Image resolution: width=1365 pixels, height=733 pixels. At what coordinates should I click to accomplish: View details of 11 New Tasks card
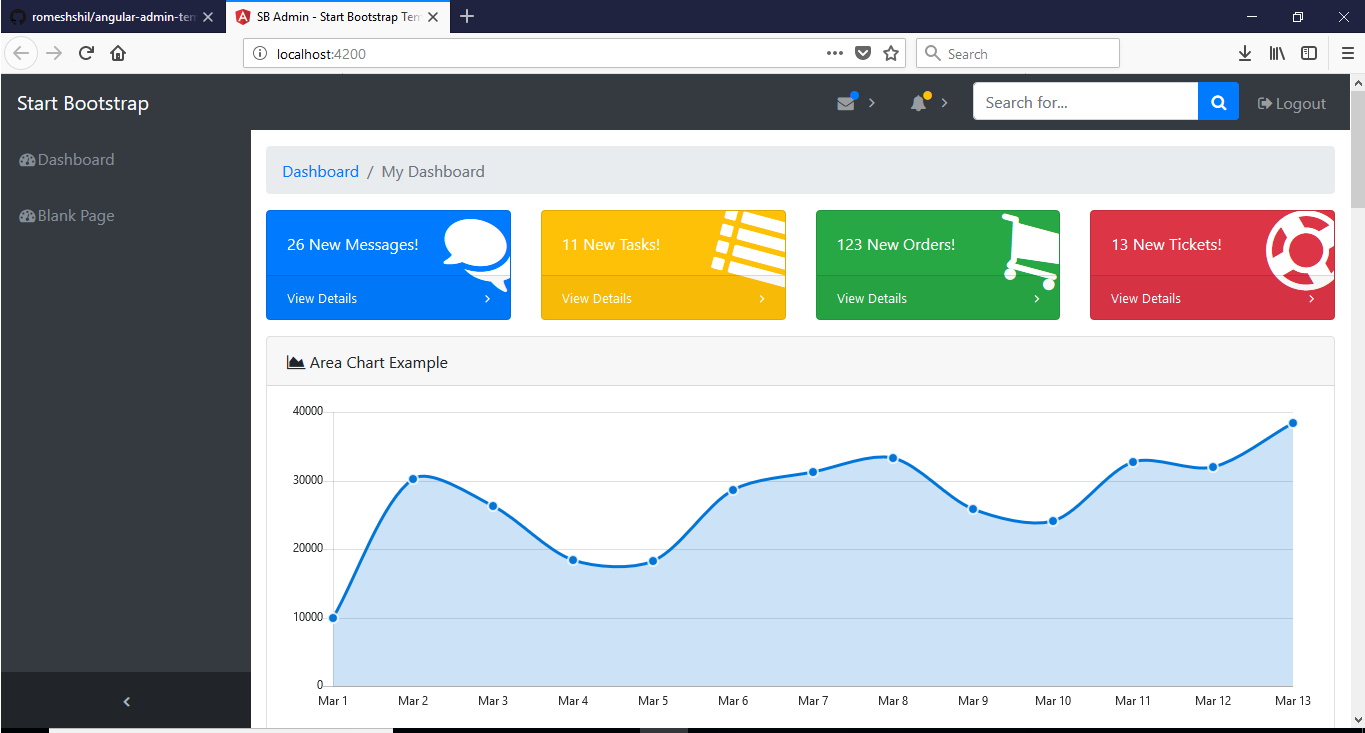(x=597, y=298)
